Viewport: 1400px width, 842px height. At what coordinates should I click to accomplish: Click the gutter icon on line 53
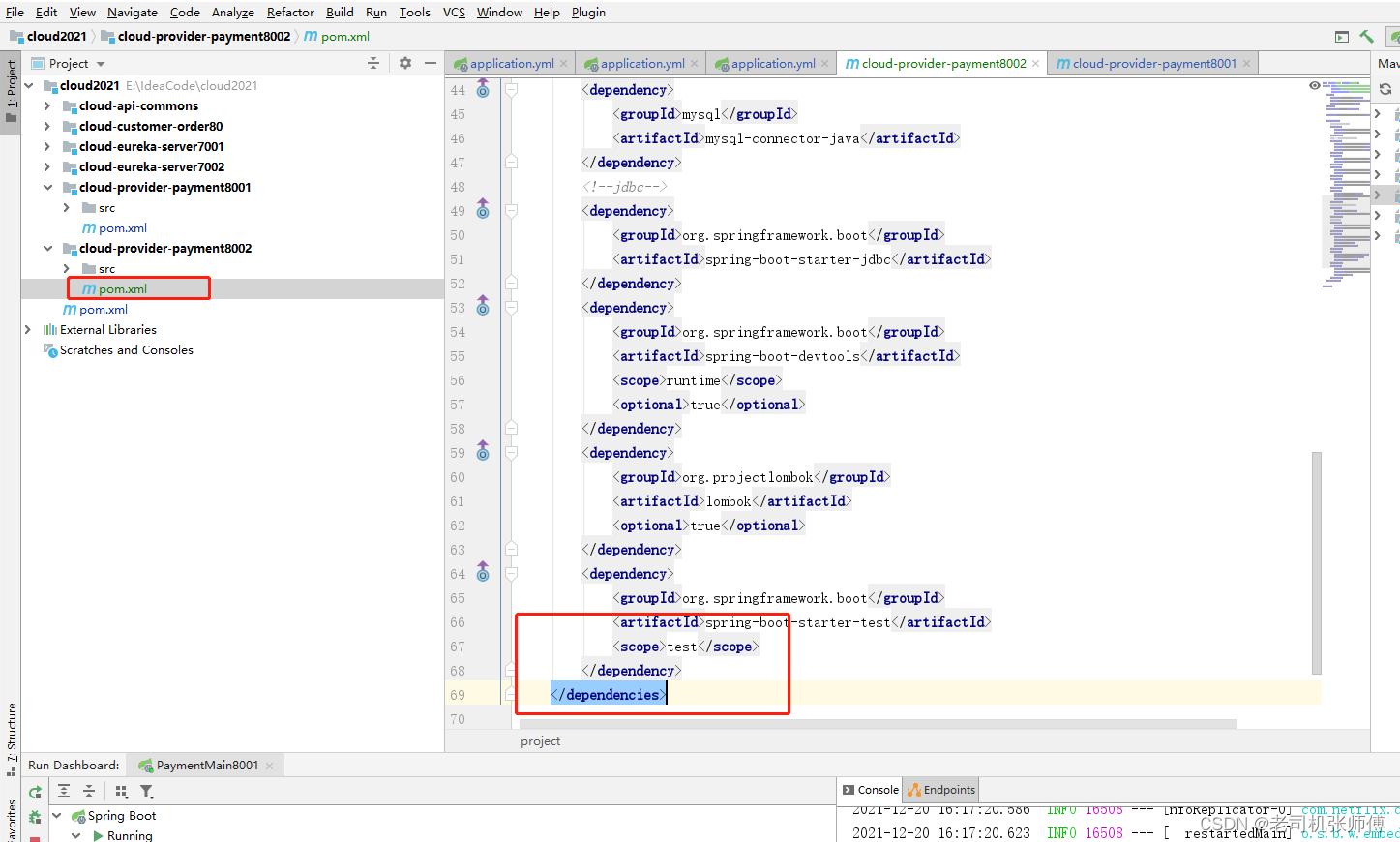click(483, 307)
